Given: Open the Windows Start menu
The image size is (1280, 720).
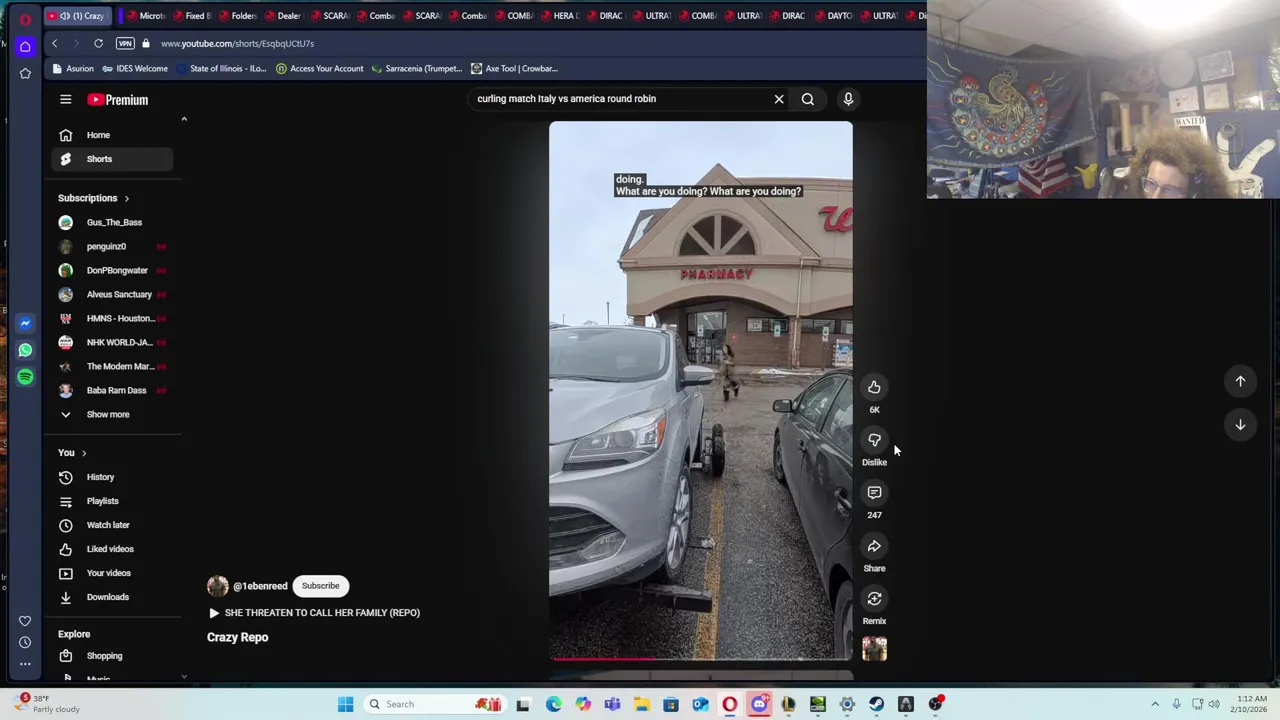Looking at the screenshot, I should point(345,704).
